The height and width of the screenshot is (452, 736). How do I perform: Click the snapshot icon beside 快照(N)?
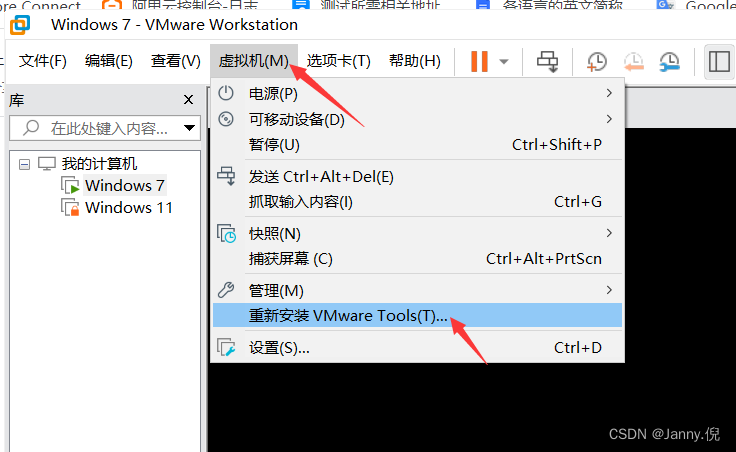(226, 233)
